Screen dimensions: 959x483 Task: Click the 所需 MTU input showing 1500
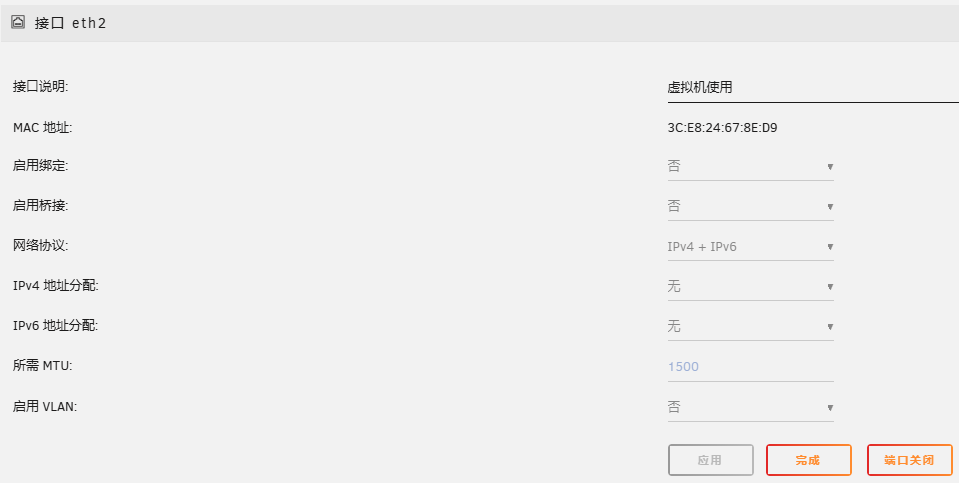(750, 366)
